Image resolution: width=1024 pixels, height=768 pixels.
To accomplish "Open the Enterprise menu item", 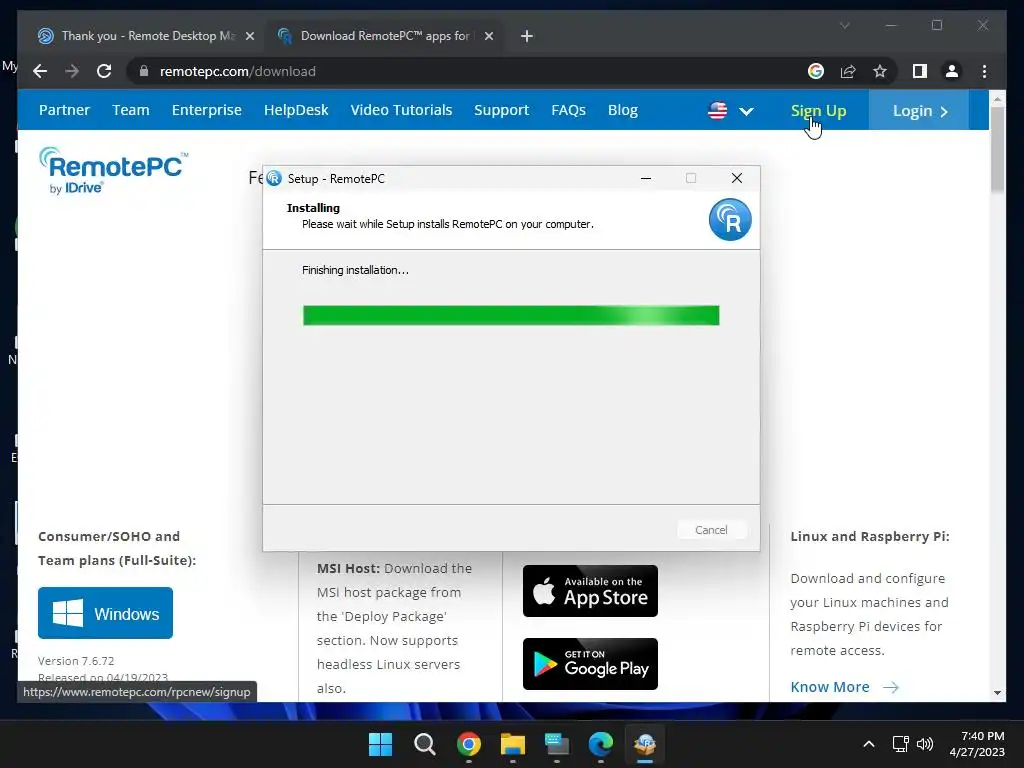I will 206,110.
